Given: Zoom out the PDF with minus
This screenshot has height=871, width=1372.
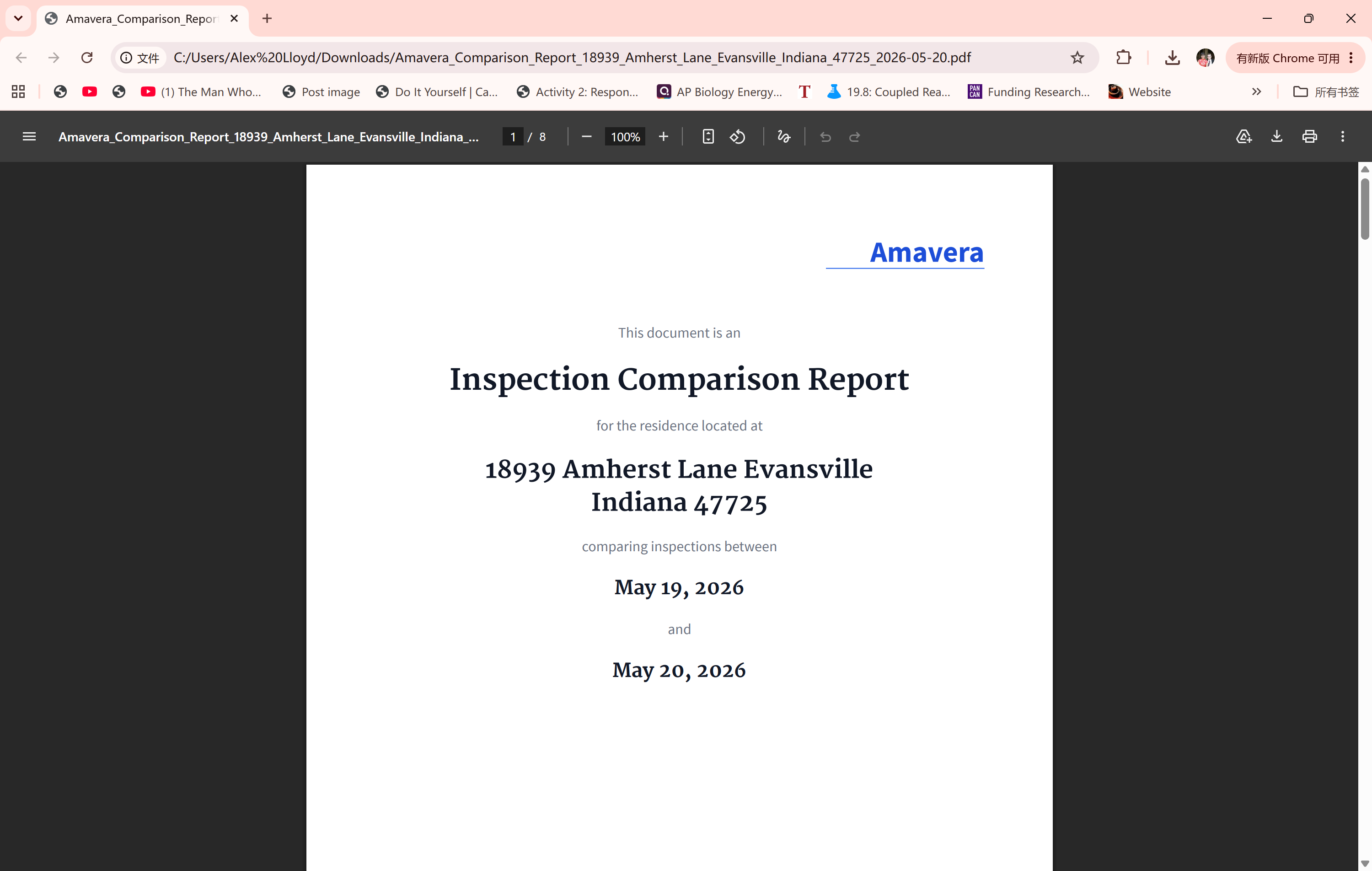Looking at the screenshot, I should 586,137.
